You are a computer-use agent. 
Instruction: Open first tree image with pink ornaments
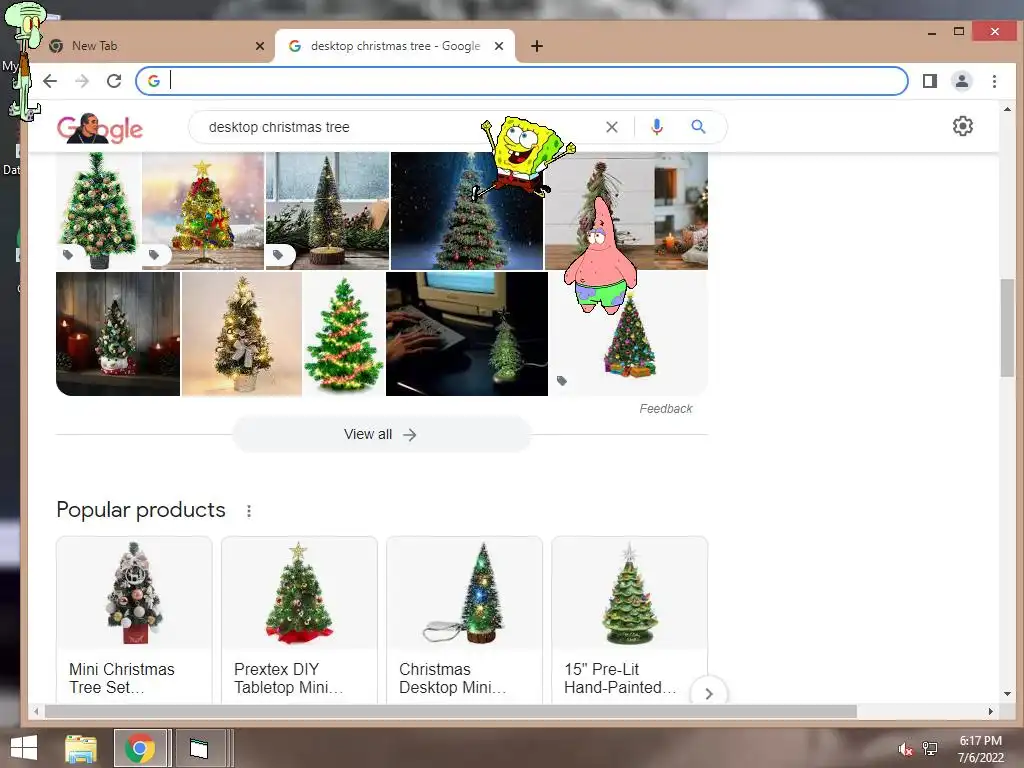pos(99,211)
